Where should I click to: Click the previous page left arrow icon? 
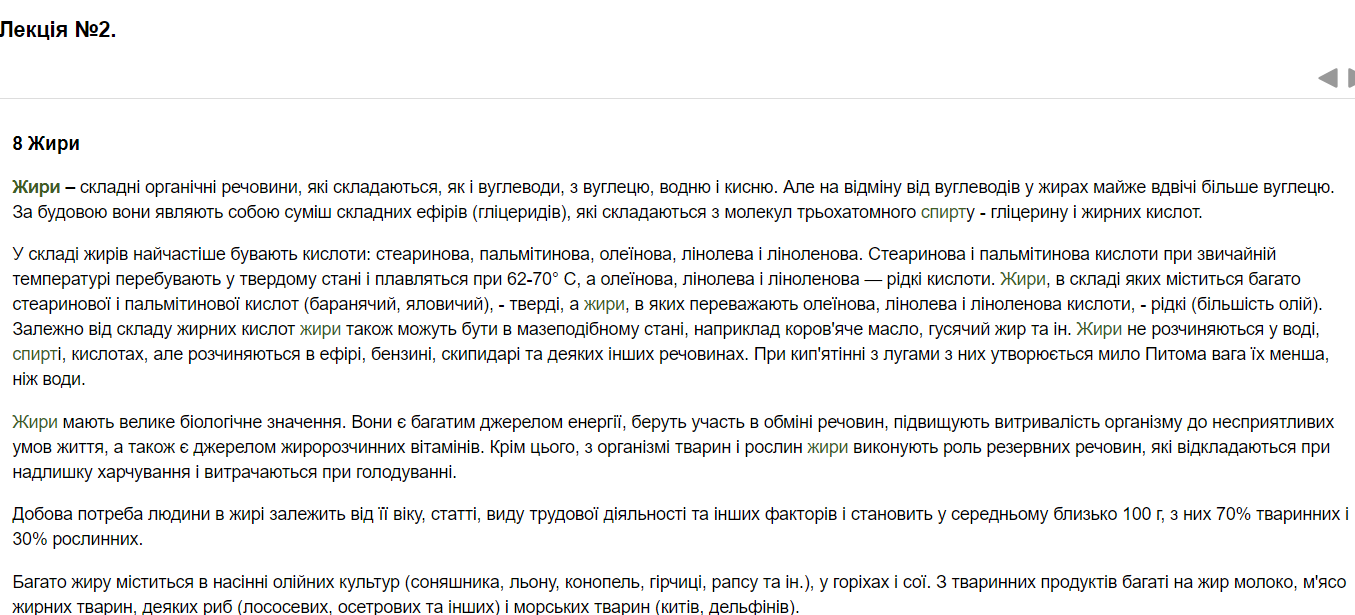pyautogui.click(x=1327, y=78)
